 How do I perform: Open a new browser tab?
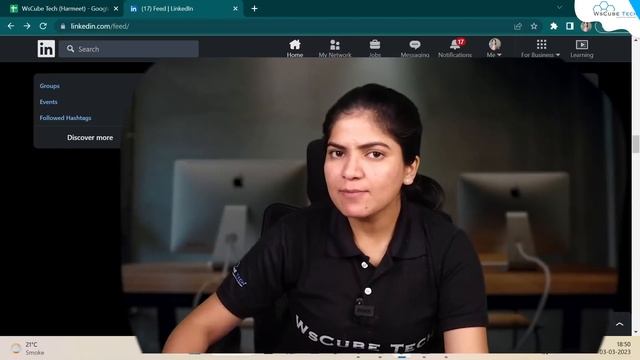pyautogui.click(x=254, y=9)
